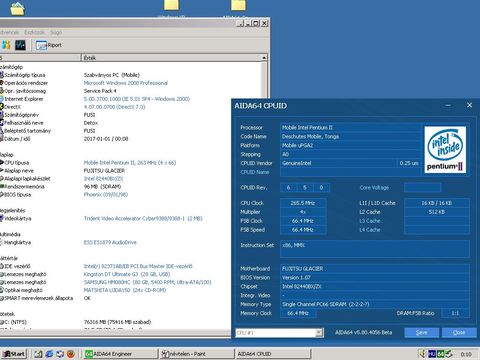This screenshot has width=480, height=360.
Task: Click the Phoenix BIOS type link
Action: pyautogui.click(x=106, y=195)
